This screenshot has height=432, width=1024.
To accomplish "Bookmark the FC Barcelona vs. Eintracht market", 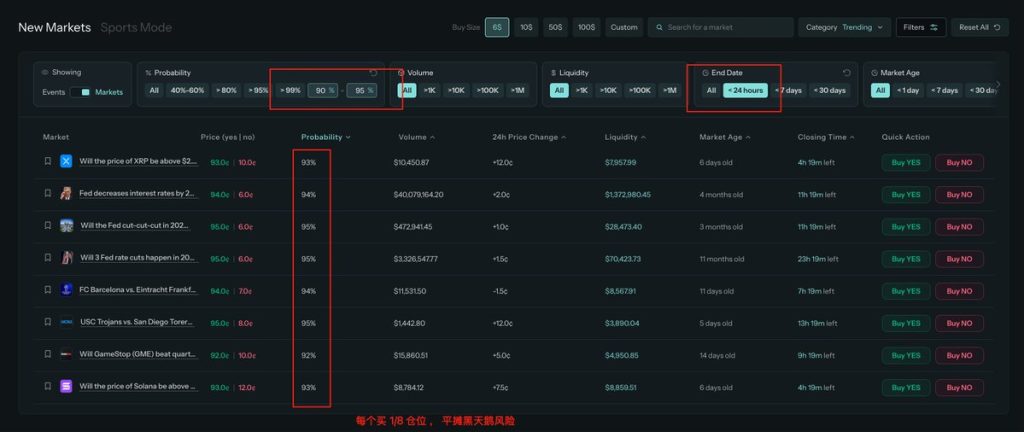I will pos(47,290).
